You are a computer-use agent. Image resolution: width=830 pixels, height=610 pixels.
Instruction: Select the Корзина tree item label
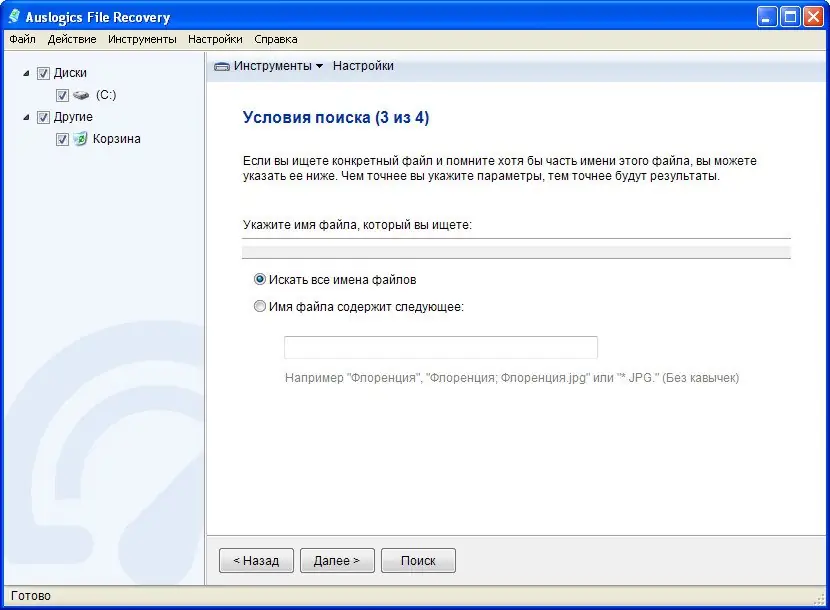tap(116, 139)
